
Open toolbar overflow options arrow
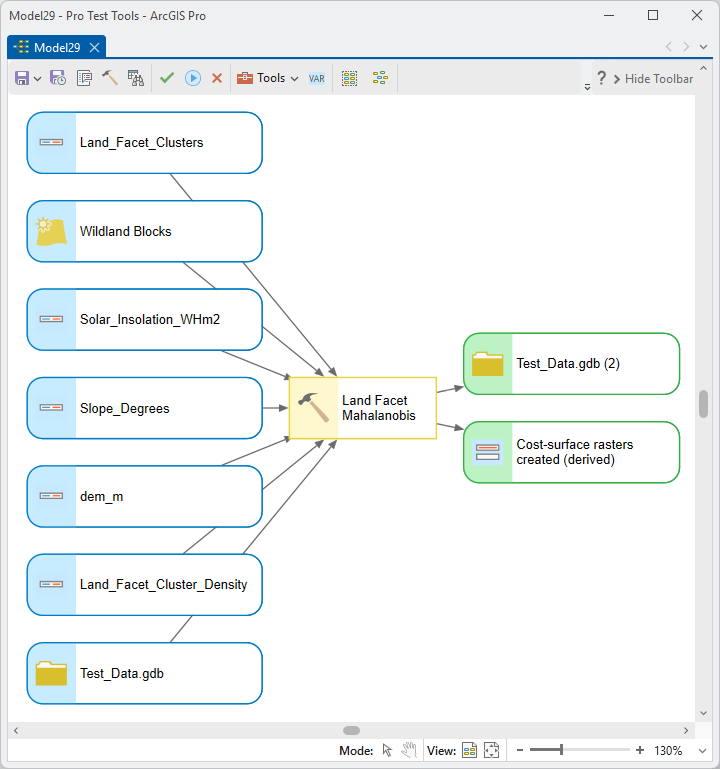point(587,87)
